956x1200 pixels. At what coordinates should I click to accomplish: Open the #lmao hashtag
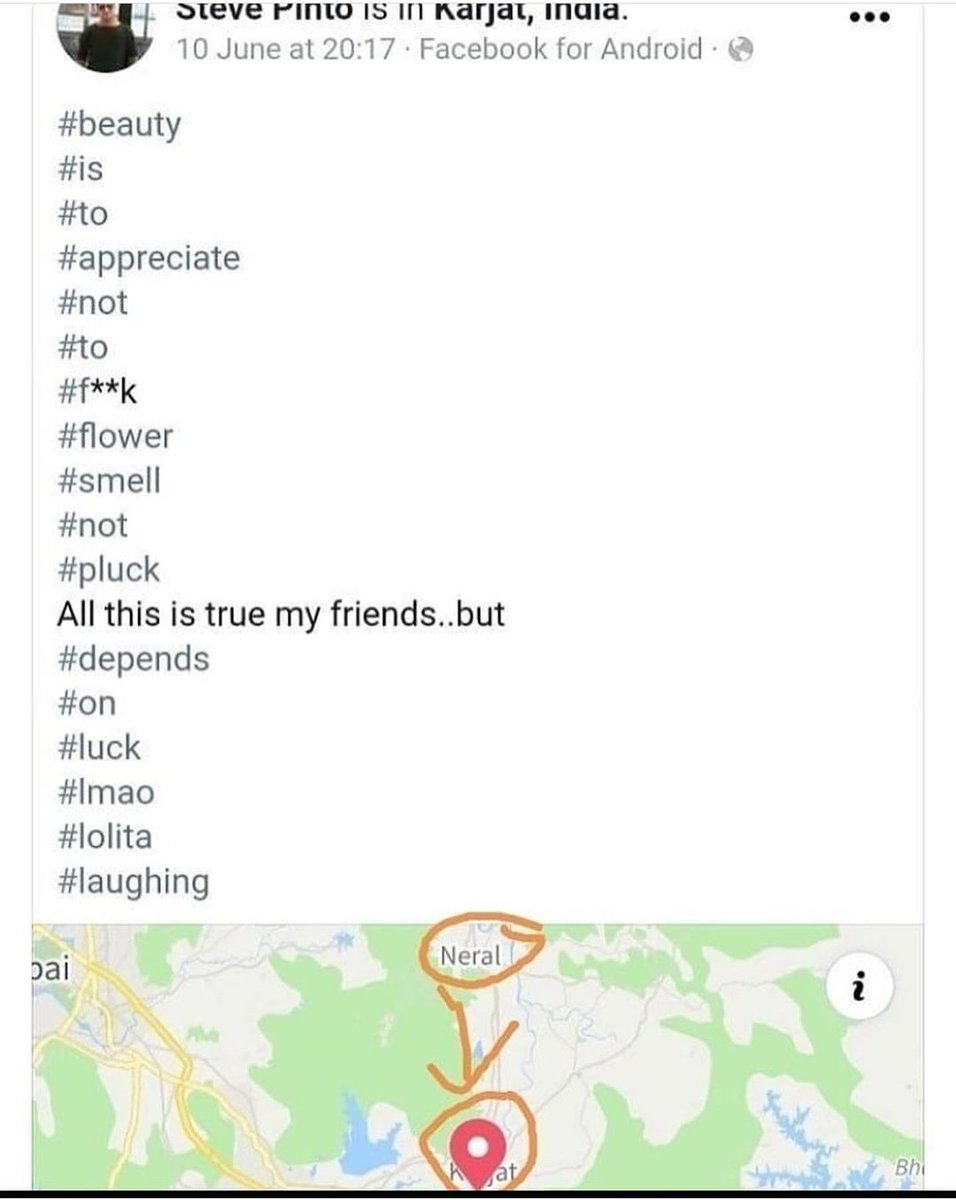(106, 793)
